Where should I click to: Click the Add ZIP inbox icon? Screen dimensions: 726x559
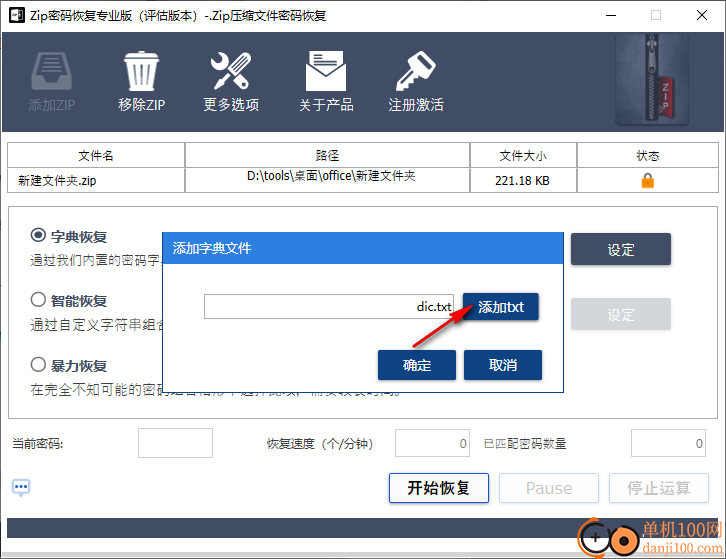(51, 71)
